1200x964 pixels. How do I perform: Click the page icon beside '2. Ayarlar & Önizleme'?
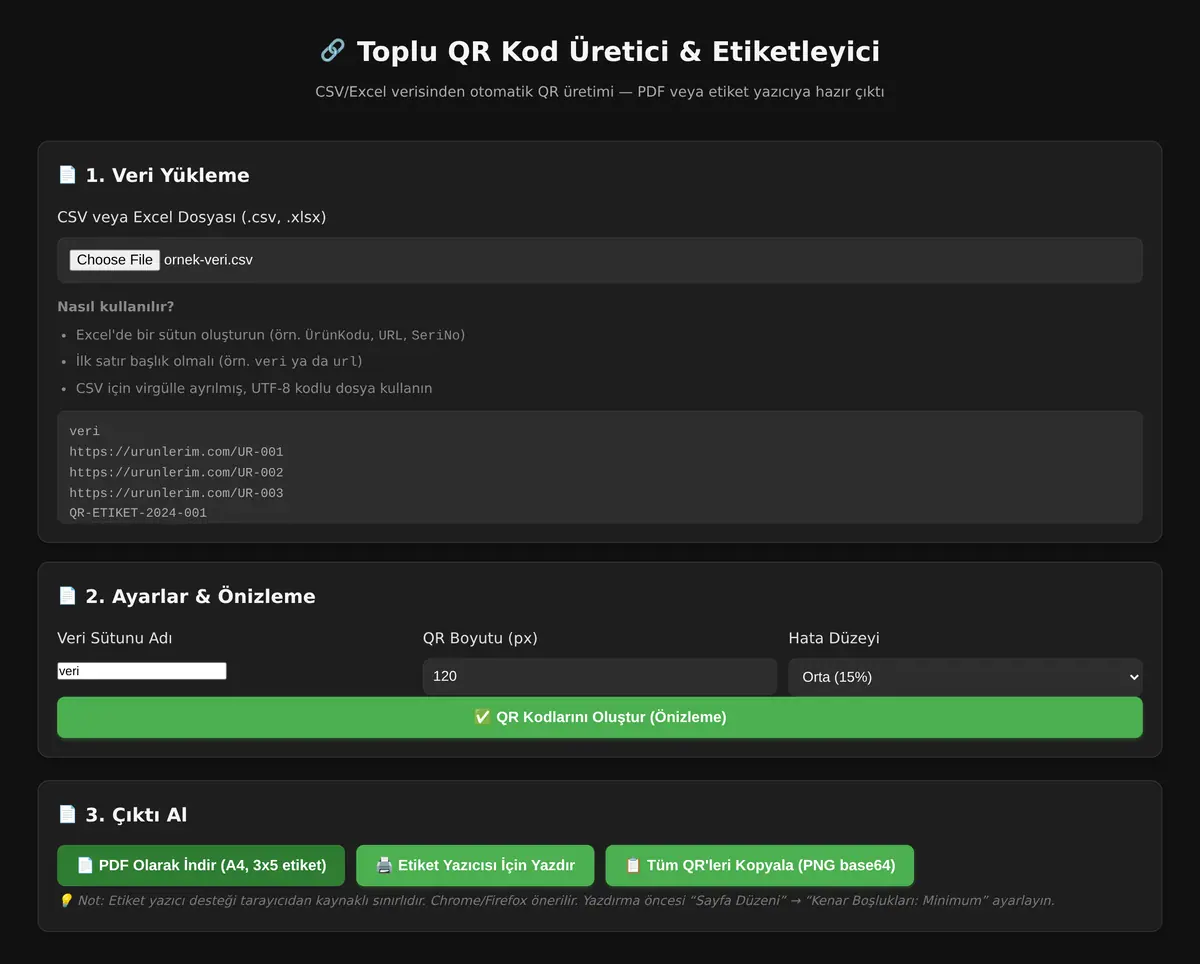[67, 596]
